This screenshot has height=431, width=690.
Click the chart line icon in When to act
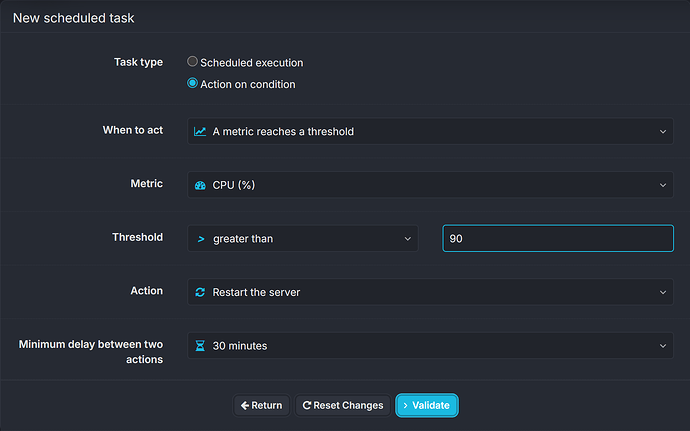(200, 131)
